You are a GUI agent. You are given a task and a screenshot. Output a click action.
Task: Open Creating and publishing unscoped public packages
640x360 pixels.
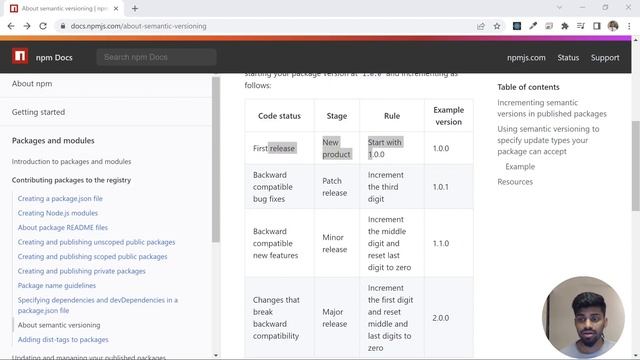96,242
